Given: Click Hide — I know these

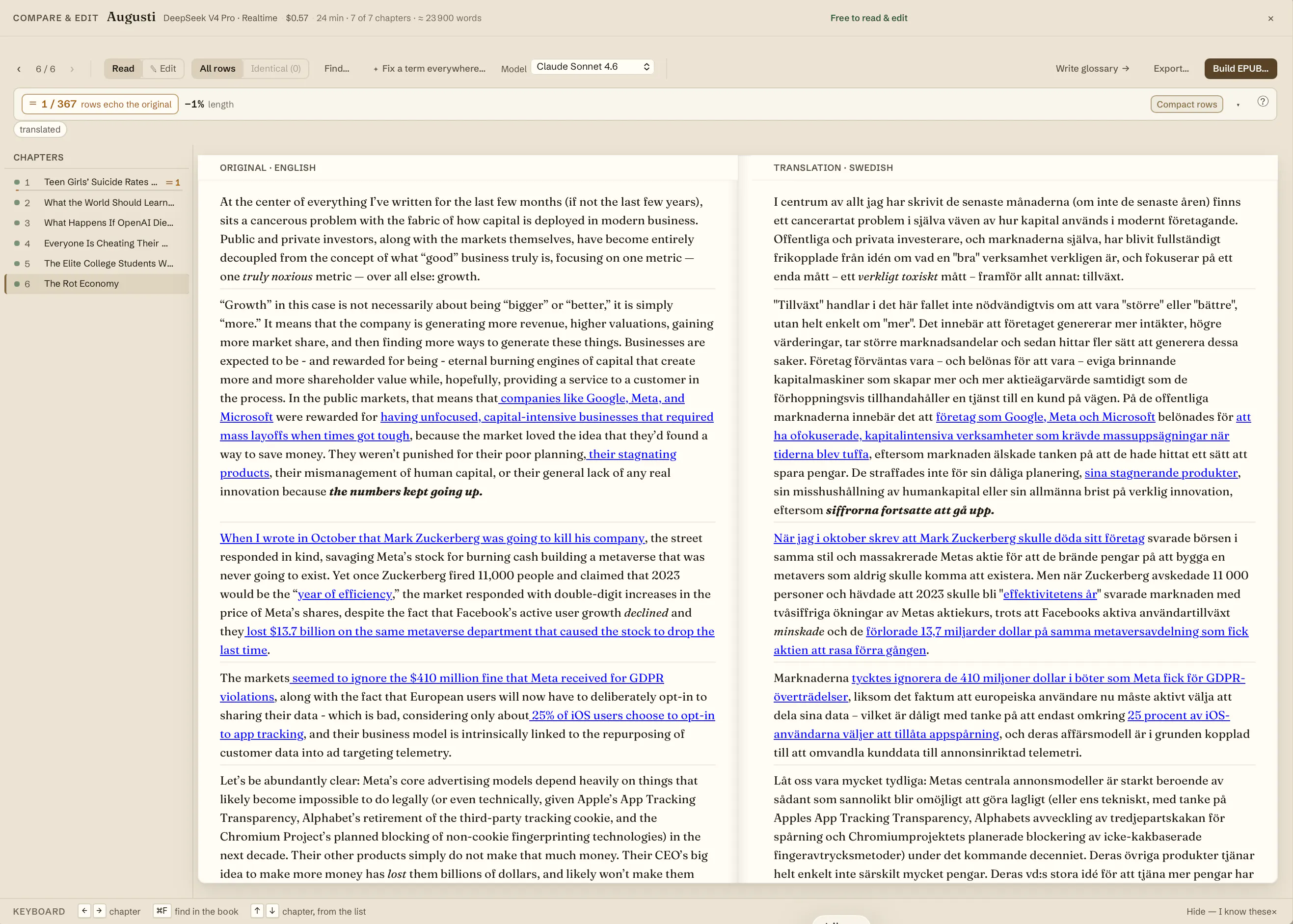Looking at the screenshot, I should 1232,912.
